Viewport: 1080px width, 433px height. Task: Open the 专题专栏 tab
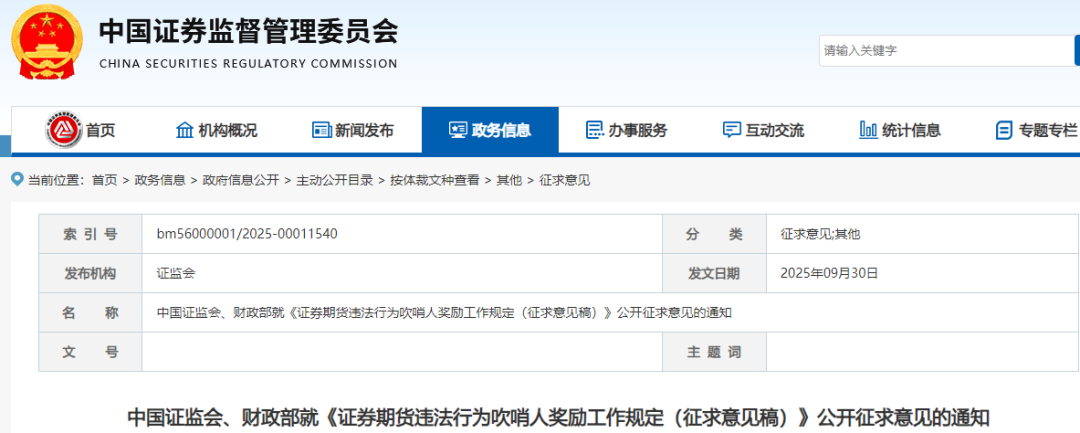tap(1047, 129)
